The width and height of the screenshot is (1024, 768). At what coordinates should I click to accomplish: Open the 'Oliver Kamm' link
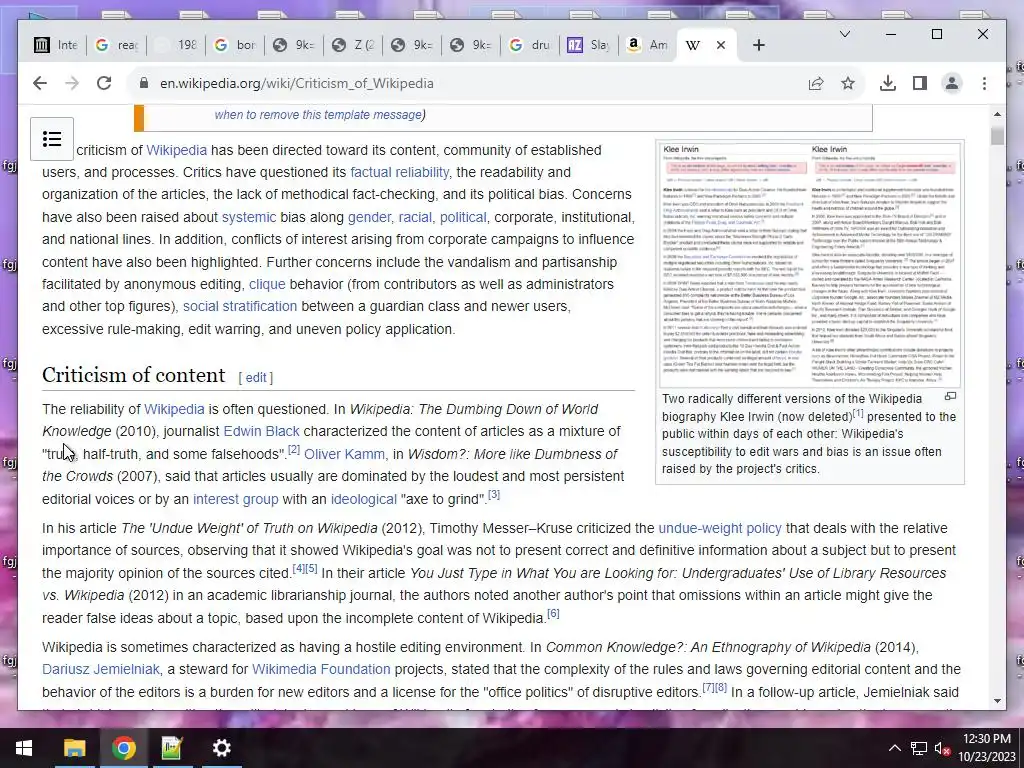(x=344, y=455)
